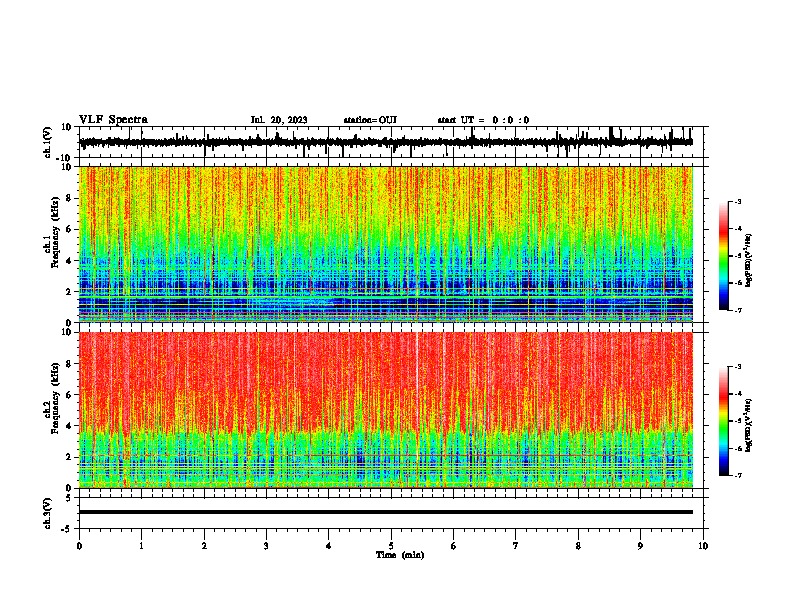Click time axis tick label "6"
Screen dimensions: 792x612
[454, 546]
